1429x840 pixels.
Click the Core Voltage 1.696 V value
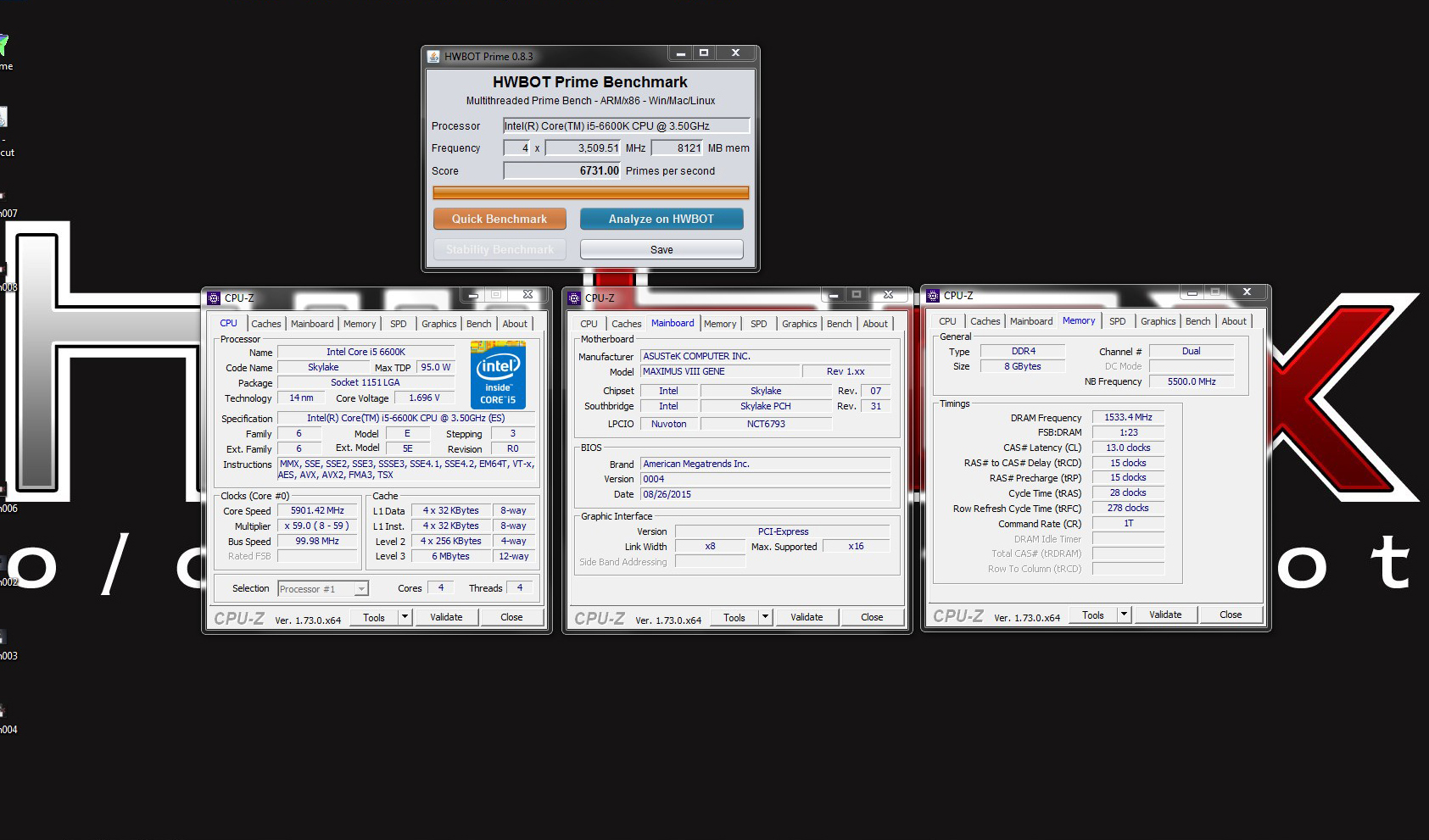click(x=424, y=398)
